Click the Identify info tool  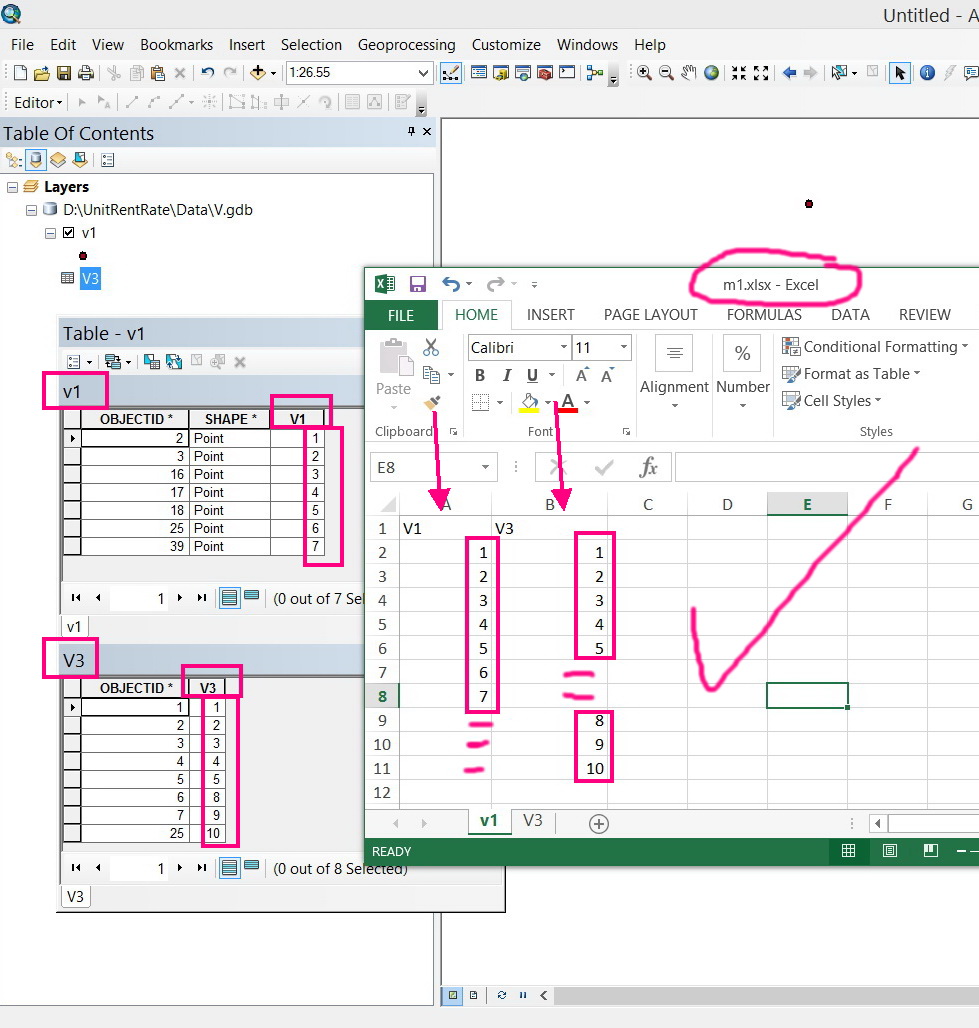click(x=927, y=73)
